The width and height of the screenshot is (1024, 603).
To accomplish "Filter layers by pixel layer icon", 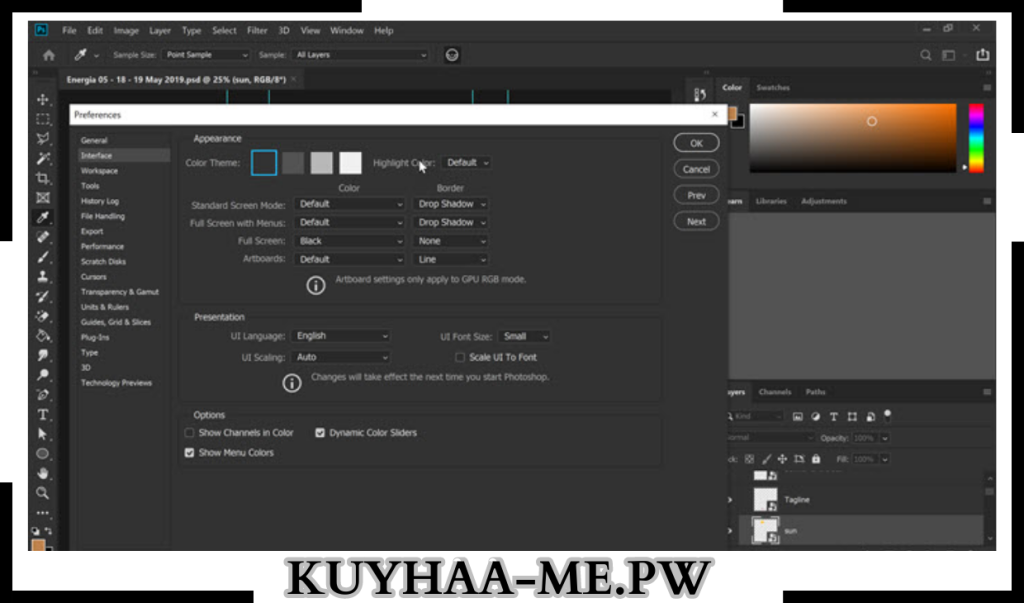I will coord(797,416).
